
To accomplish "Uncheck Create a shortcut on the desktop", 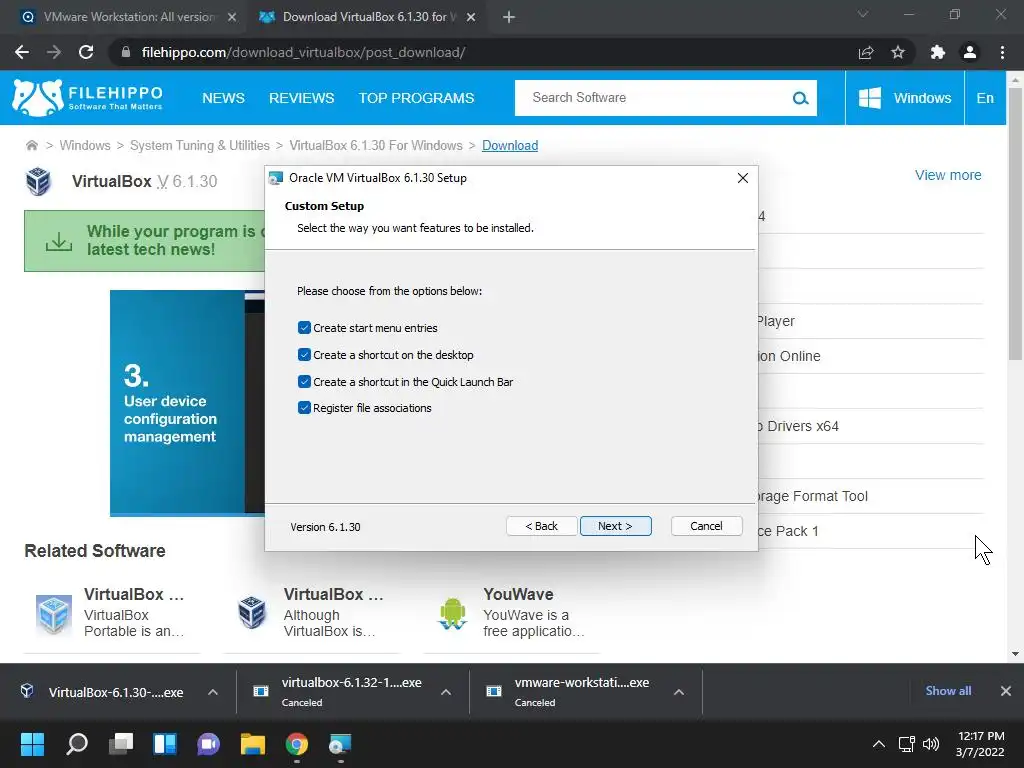I will 304,355.
